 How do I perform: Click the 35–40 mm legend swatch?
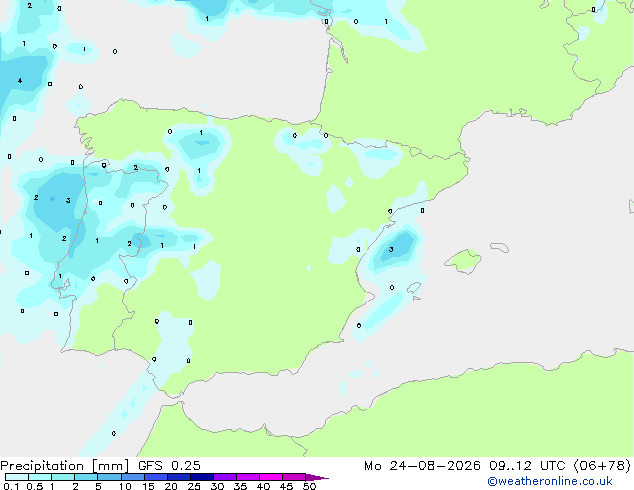(248, 477)
